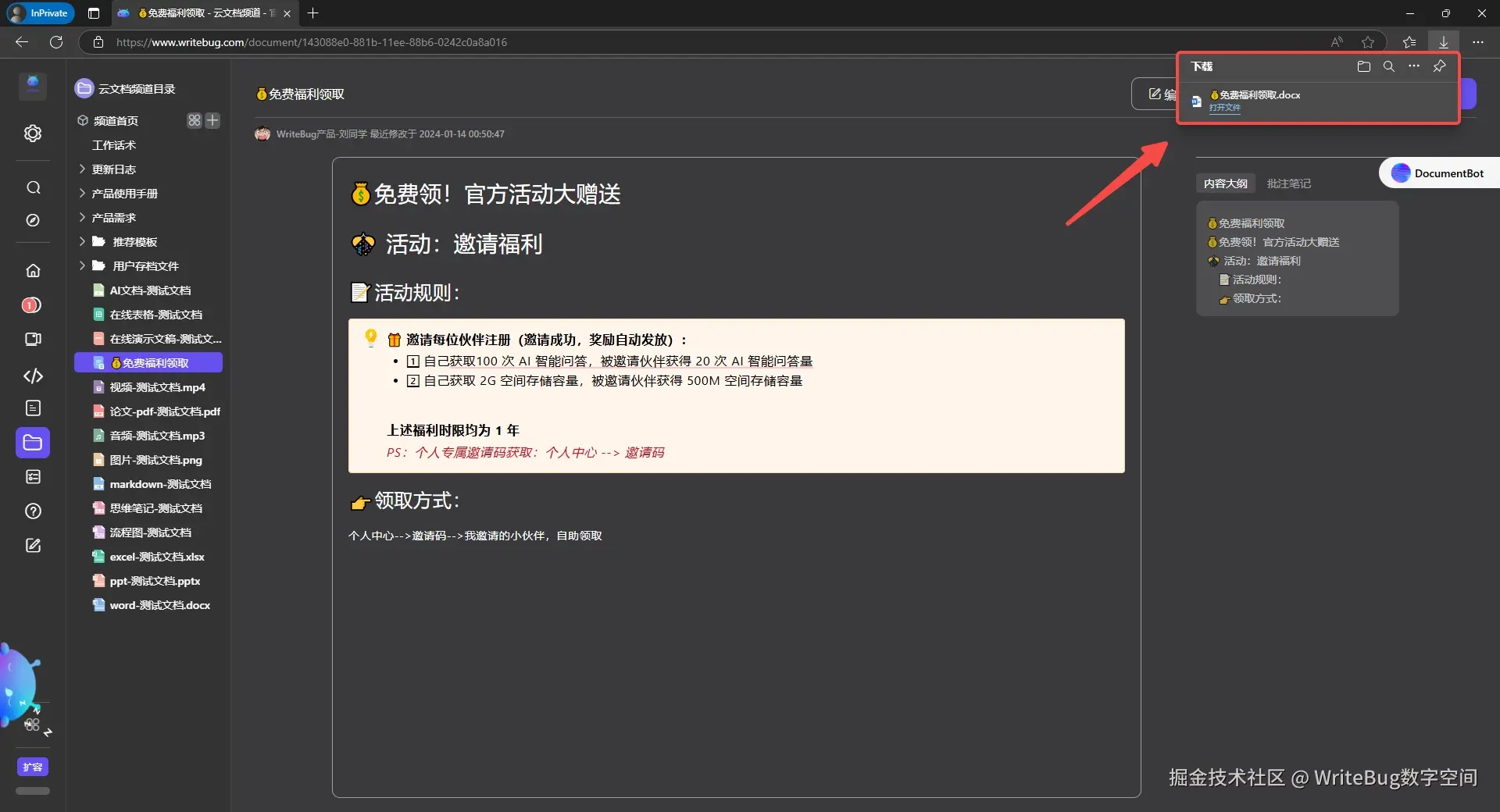Open the downloads panel more options menu

(1414, 66)
